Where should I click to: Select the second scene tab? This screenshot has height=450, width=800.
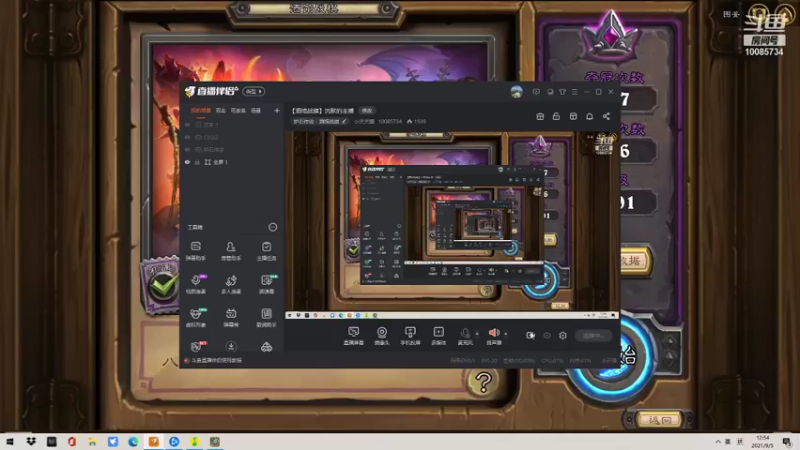(220, 111)
